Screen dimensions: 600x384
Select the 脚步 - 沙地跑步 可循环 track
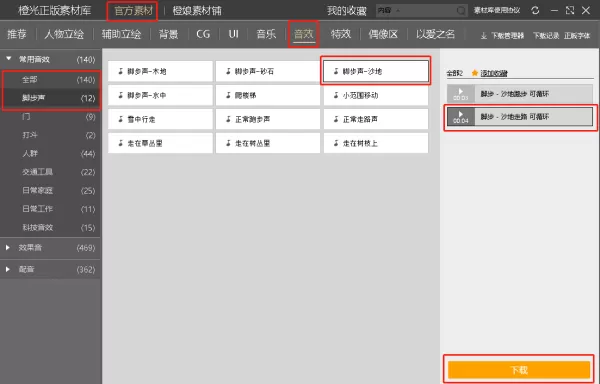tap(520, 94)
